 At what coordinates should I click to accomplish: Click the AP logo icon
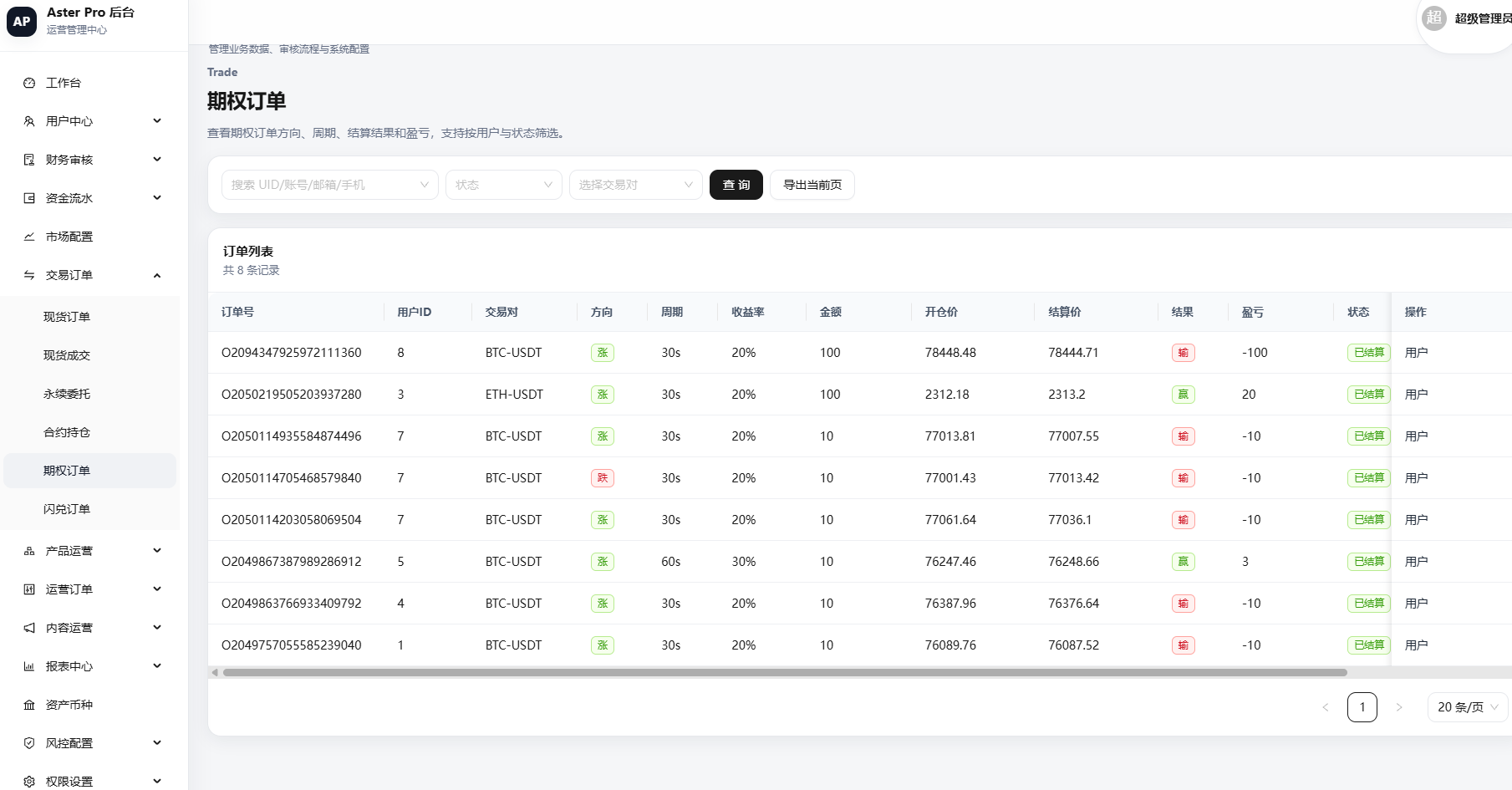tap(22, 21)
